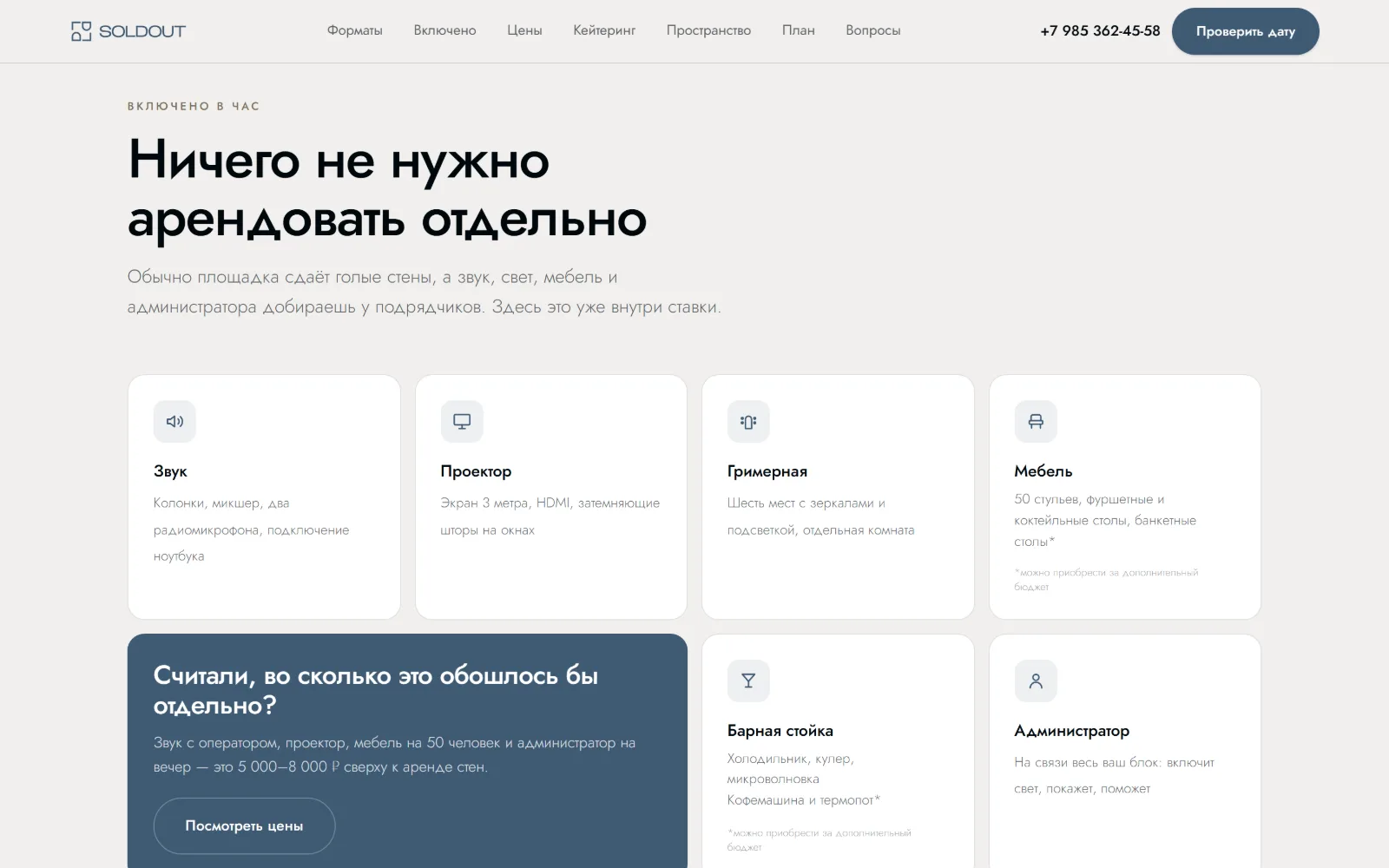Viewport: 1389px width, 868px height.
Task: Click the person icon in Администратор card
Action: 1036,681
